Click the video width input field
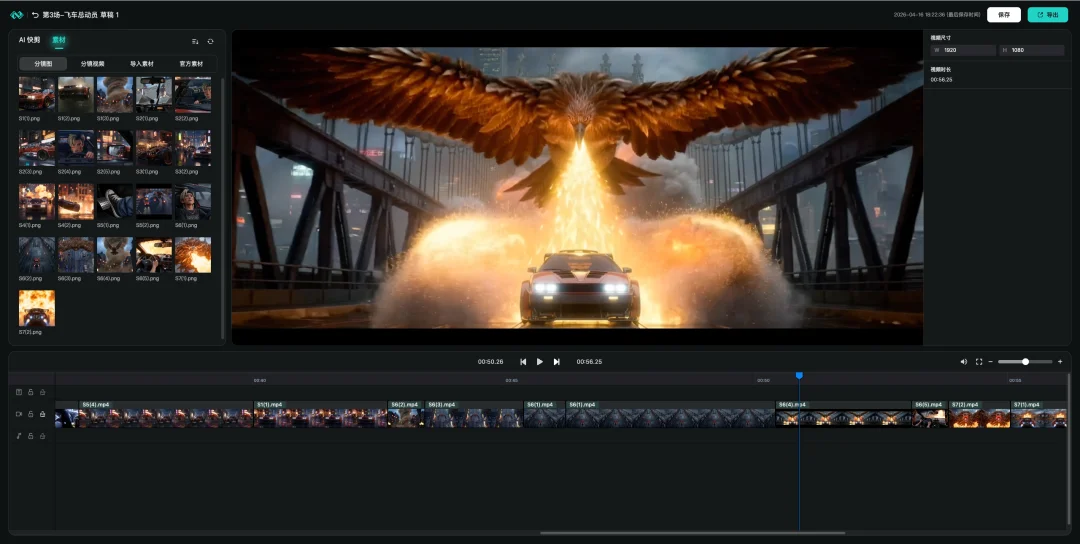 (967, 50)
